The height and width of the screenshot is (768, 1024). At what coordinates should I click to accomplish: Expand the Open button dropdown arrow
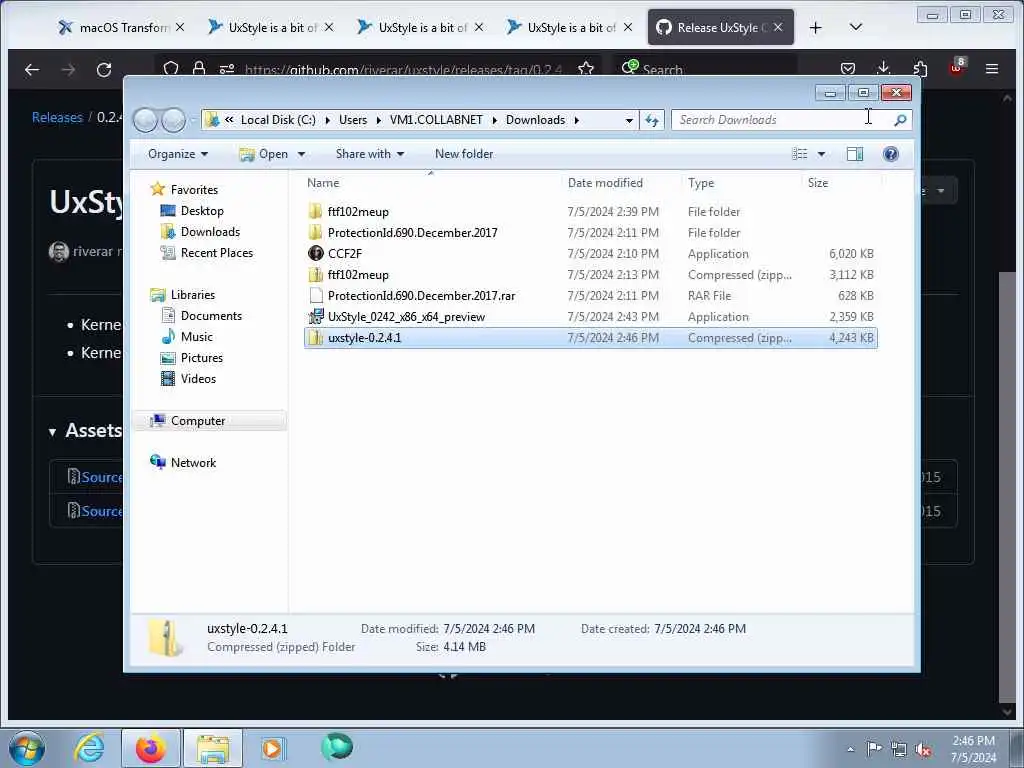[x=302, y=154]
